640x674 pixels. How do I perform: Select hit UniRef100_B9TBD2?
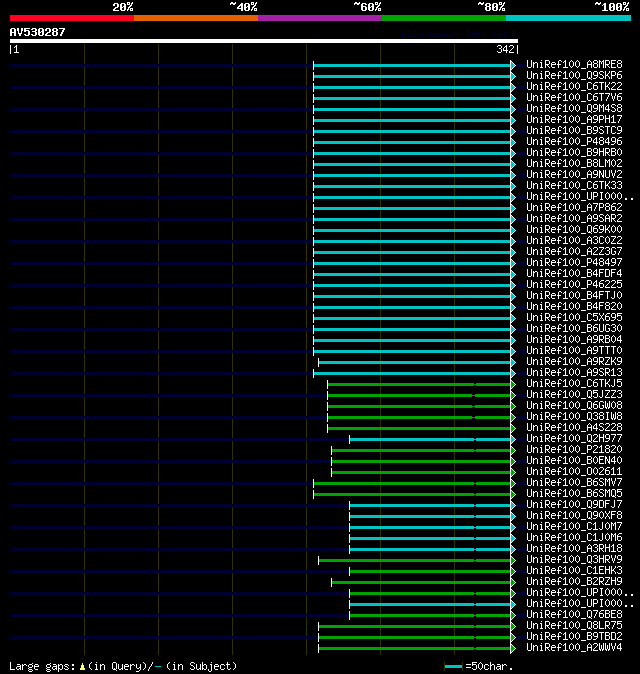(x=574, y=636)
